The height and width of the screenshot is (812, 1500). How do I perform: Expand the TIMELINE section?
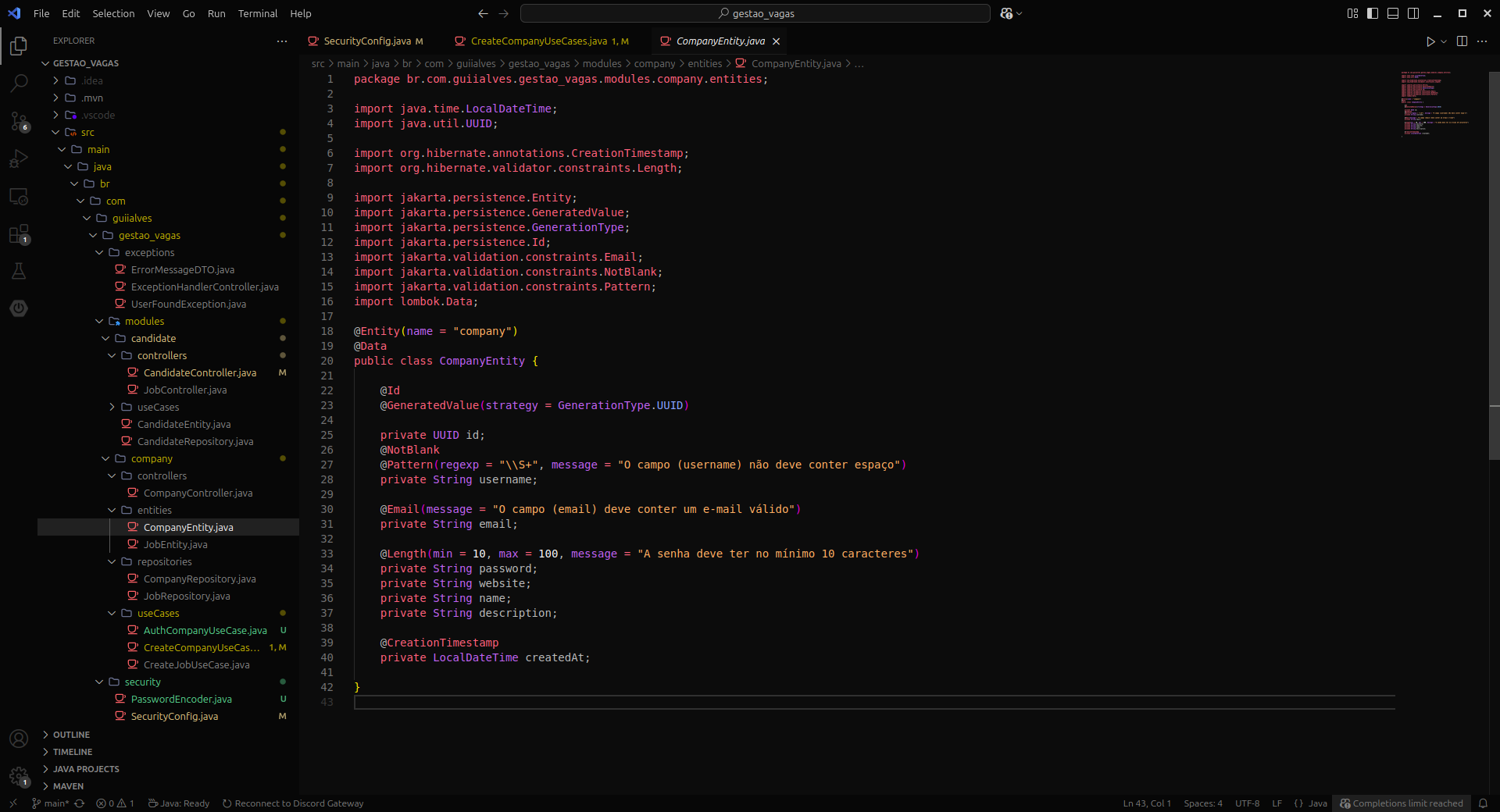[x=73, y=752]
